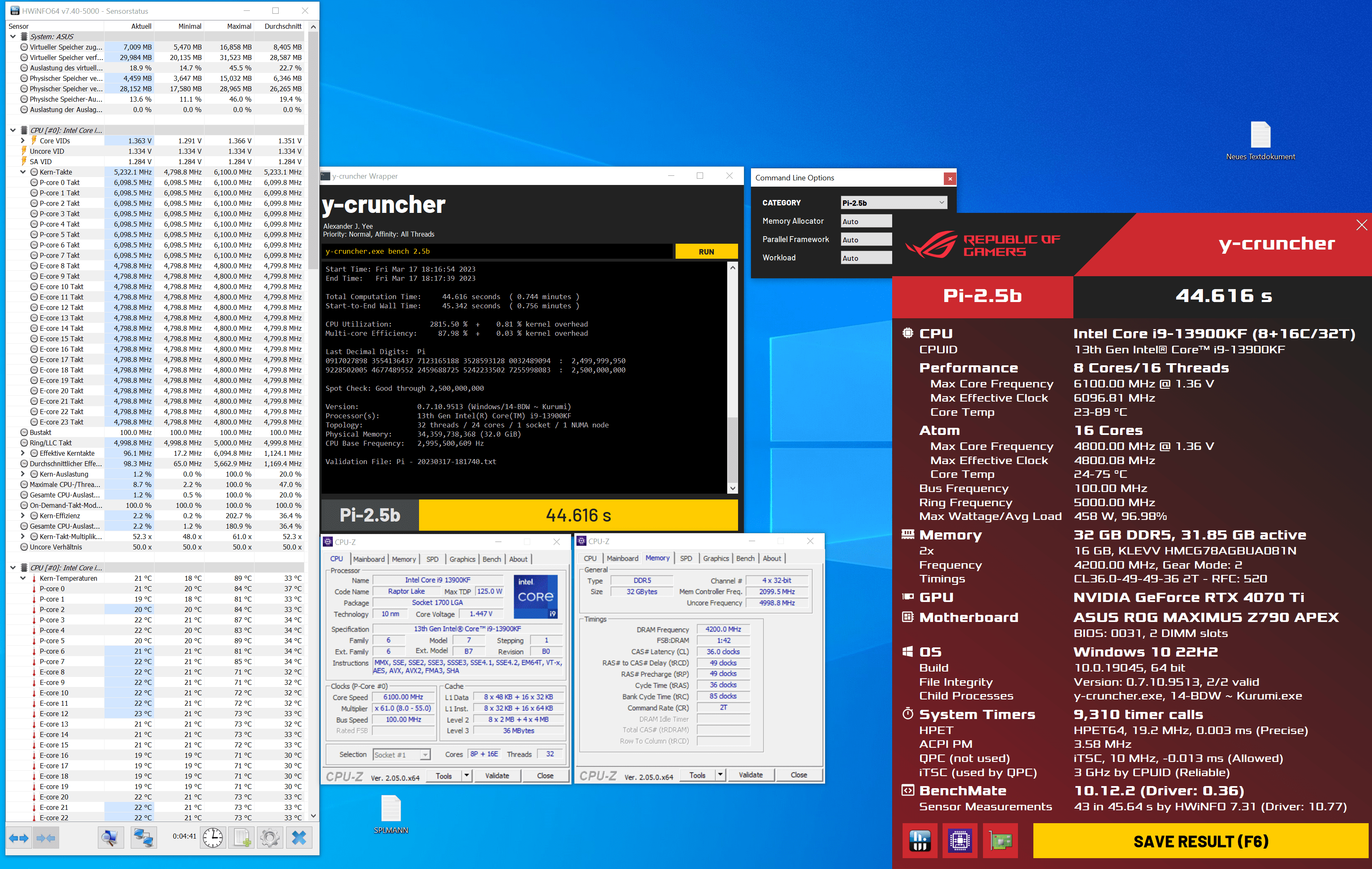Close BenchMate result panel with X
This screenshot has width=1372, height=869.
pyautogui.click(x=1361, y=225)
